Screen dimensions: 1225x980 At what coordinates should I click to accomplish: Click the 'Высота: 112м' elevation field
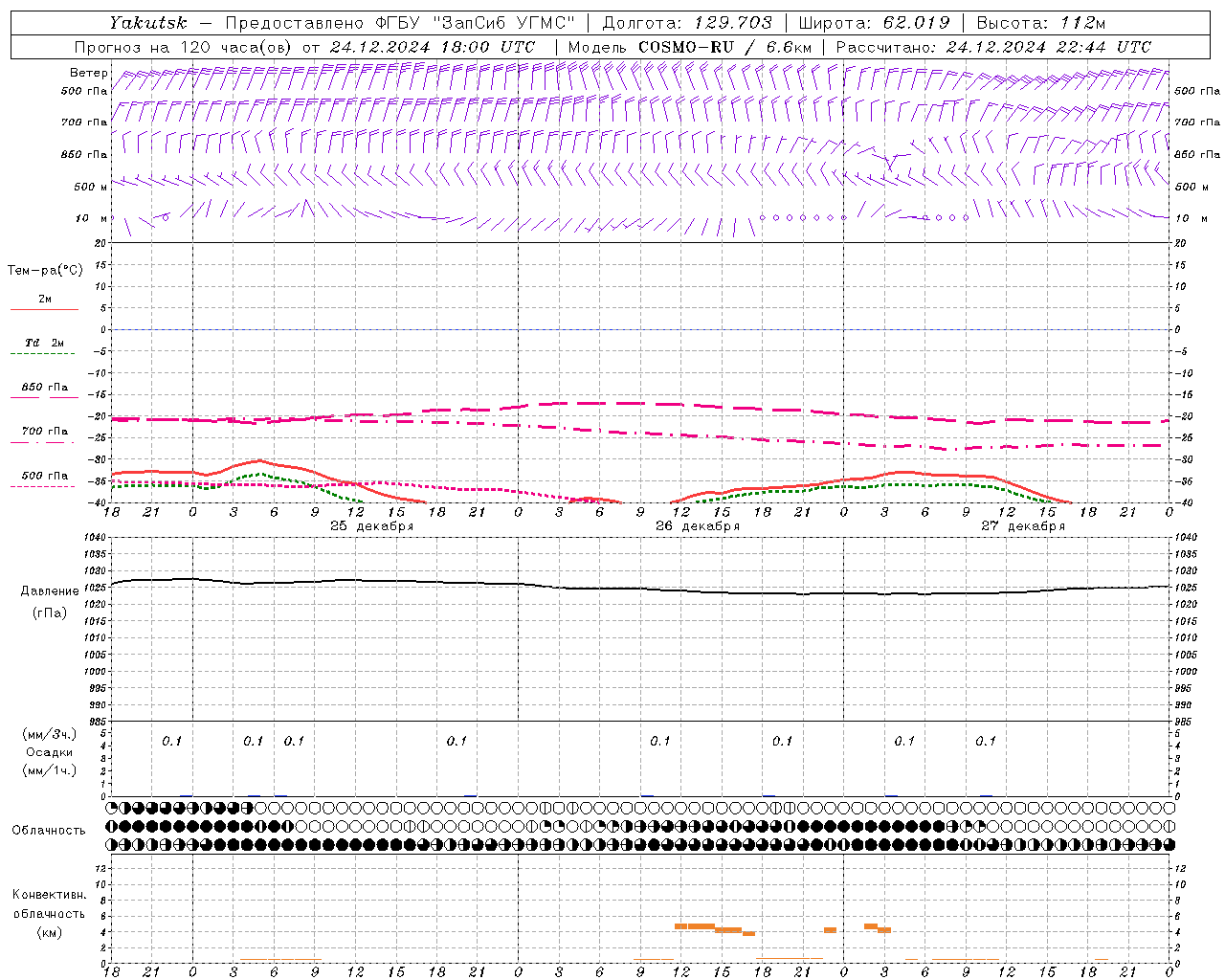(1041, 22)
